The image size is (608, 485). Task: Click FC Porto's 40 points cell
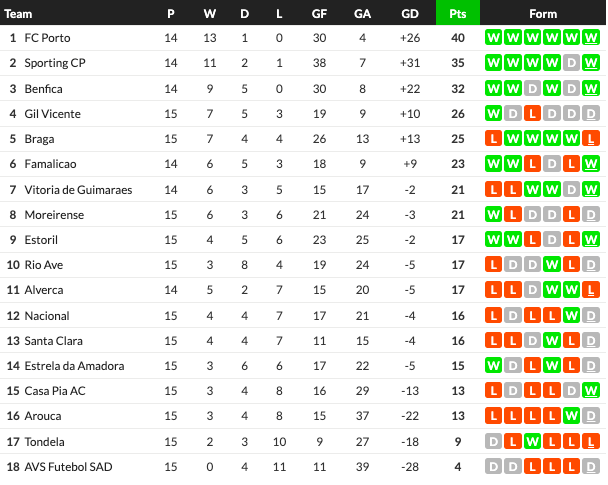click(458, 38)
